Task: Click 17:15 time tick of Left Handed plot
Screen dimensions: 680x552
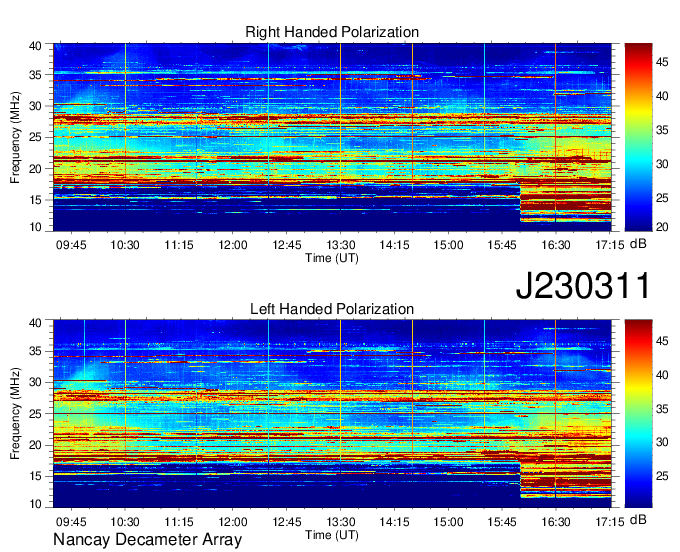Action: coord(609,521)
